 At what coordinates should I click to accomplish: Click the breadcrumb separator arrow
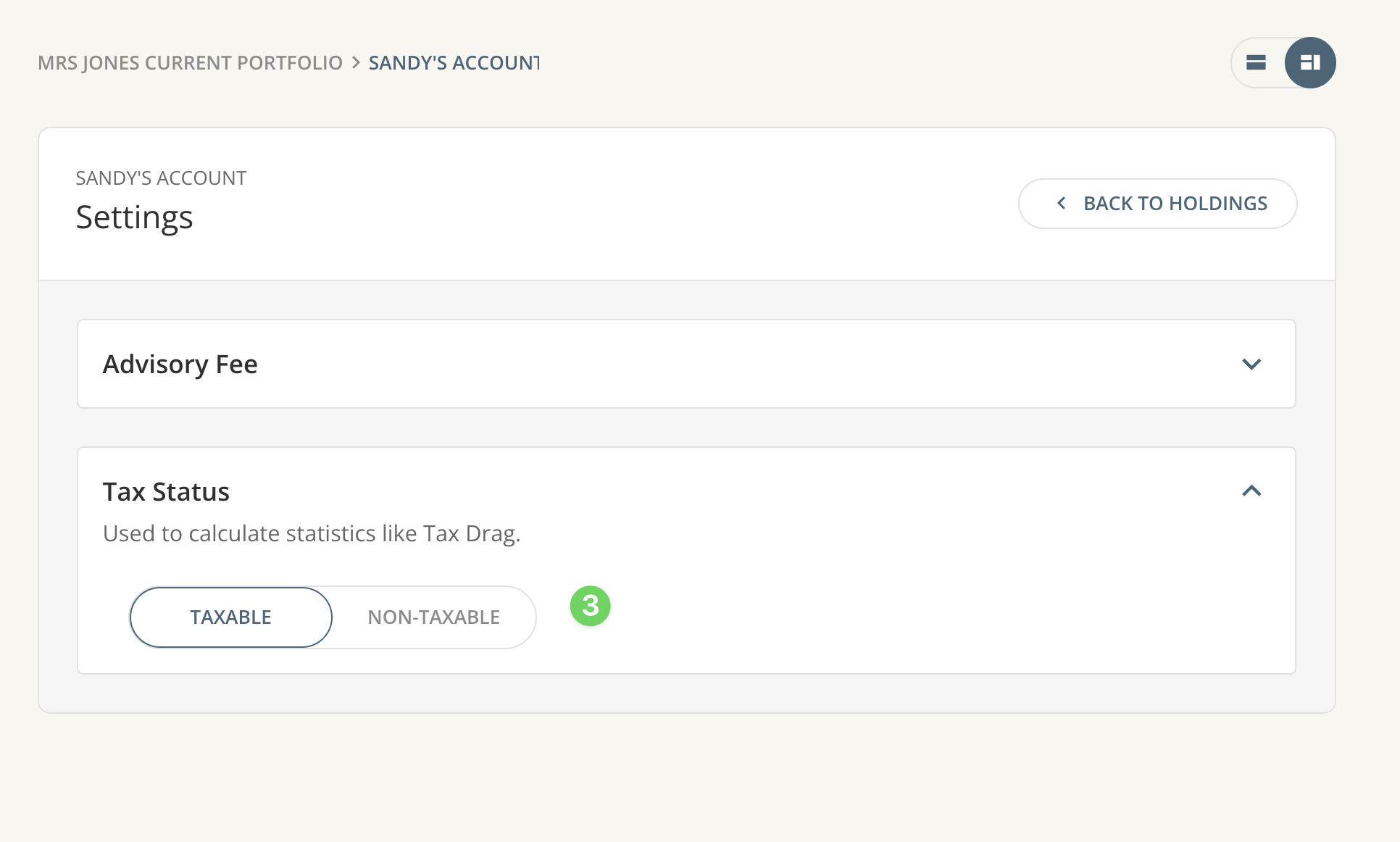[x=356, y=63]
